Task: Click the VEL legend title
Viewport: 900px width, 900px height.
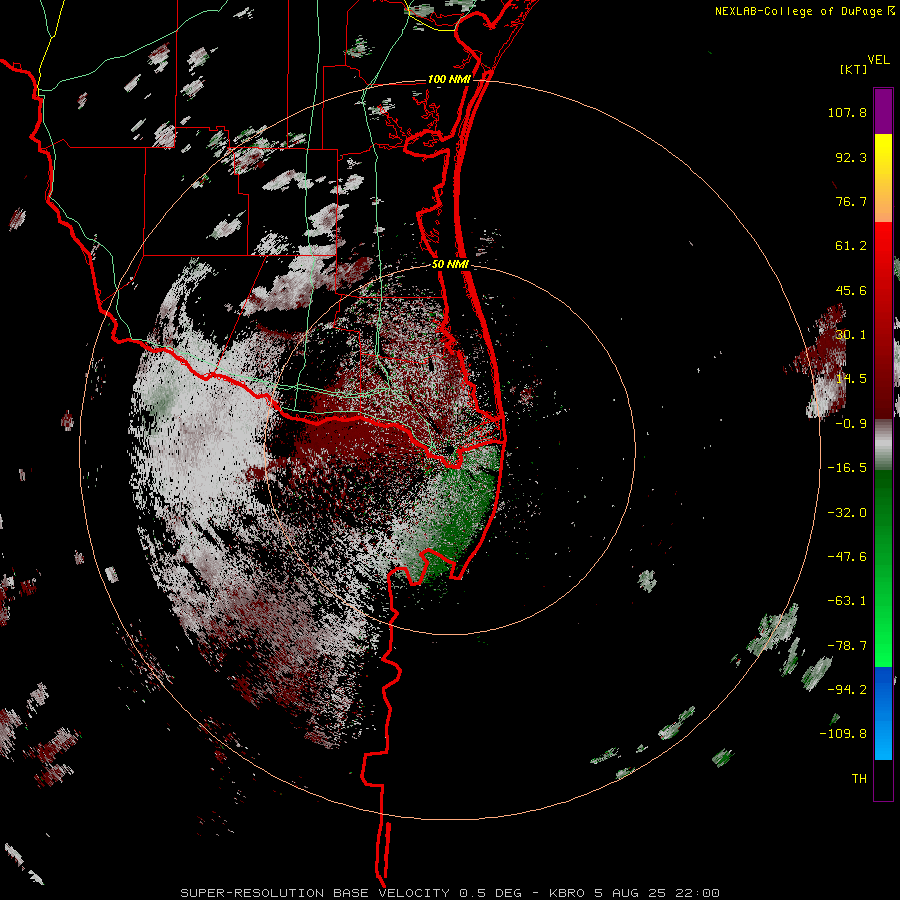Action: point(878,60)
